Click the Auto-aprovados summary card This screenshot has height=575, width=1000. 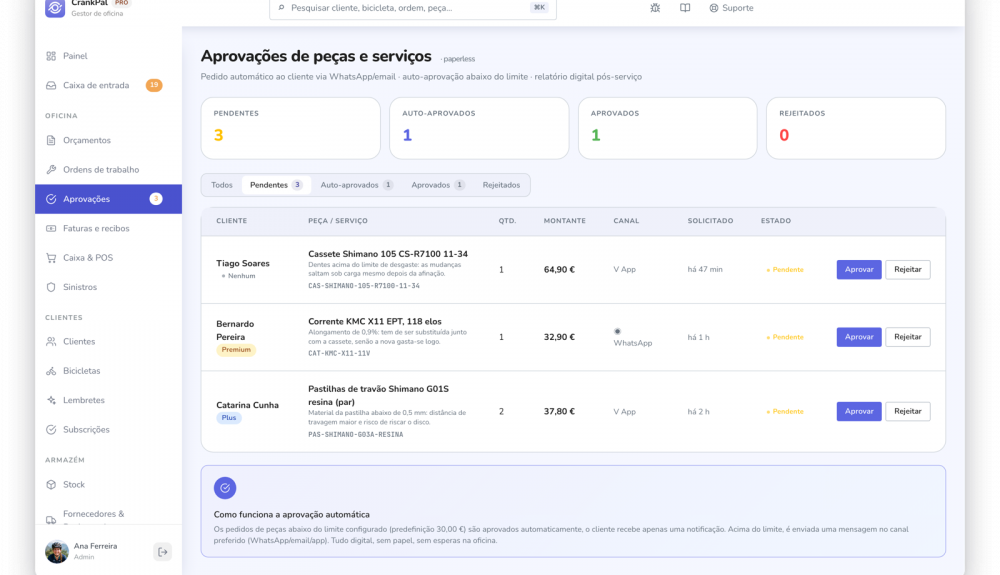pos(479,128)
